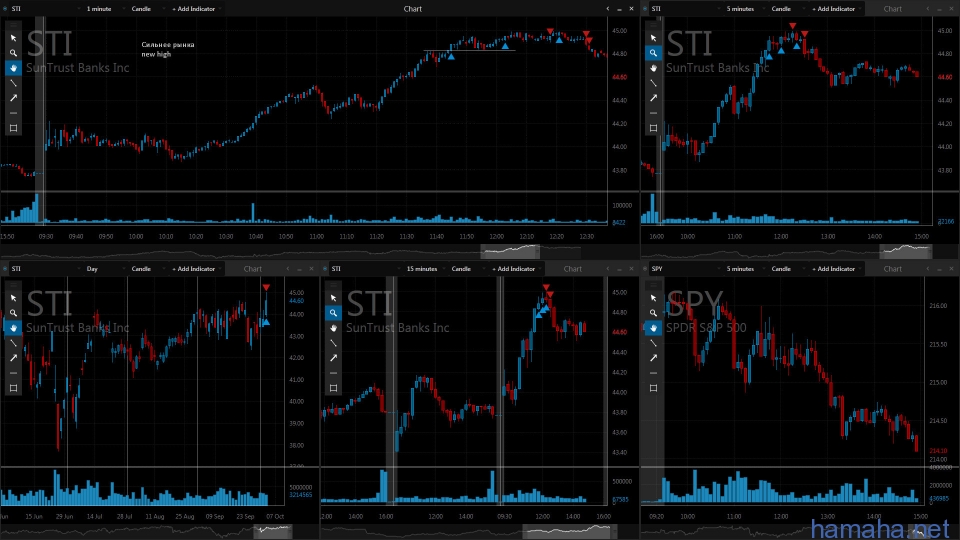Choose the hand tool in the 15 minutes STI chart
960x540 pixels.
[x=333, y=328]
